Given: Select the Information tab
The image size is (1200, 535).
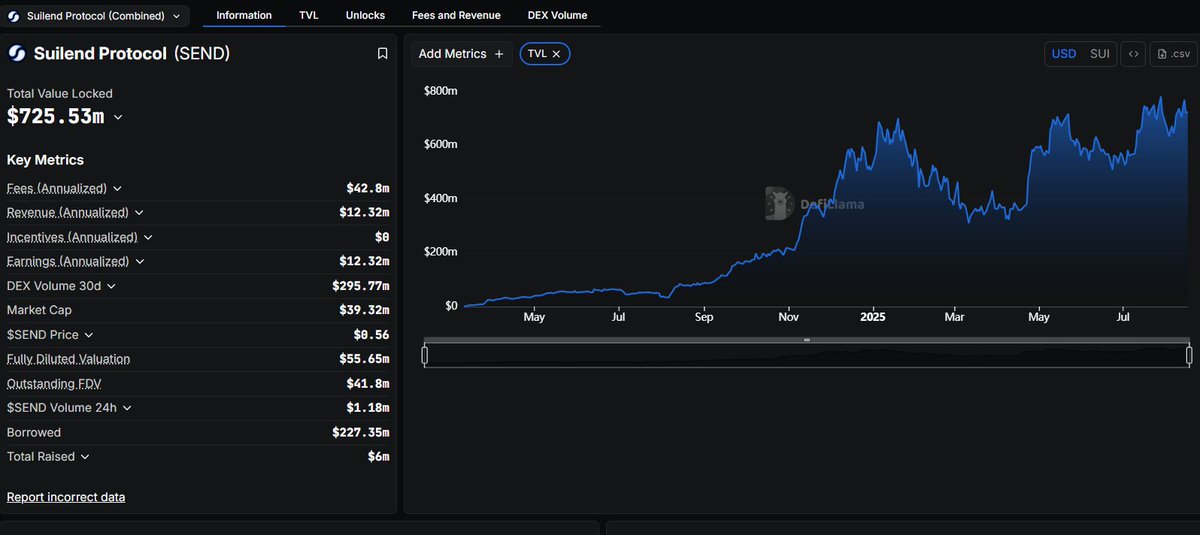Looking at the screenshot, I should tap(244, 16).
